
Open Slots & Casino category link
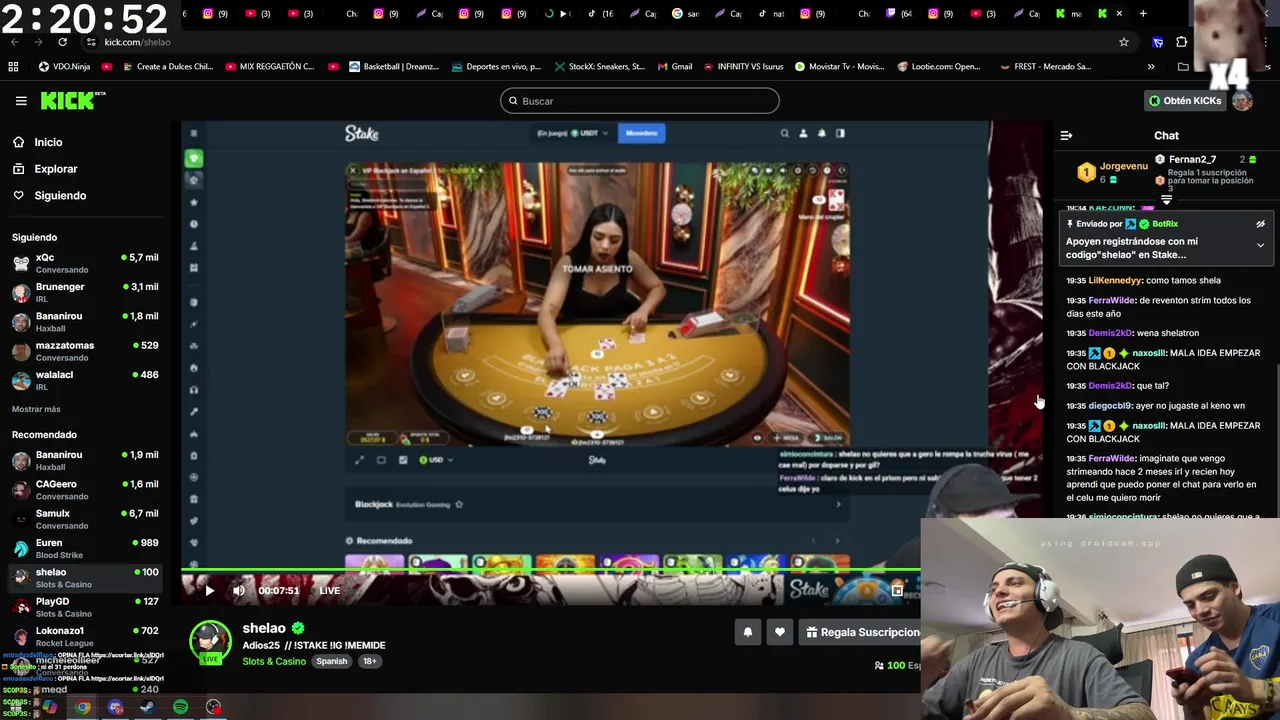[x=274, y=661]
